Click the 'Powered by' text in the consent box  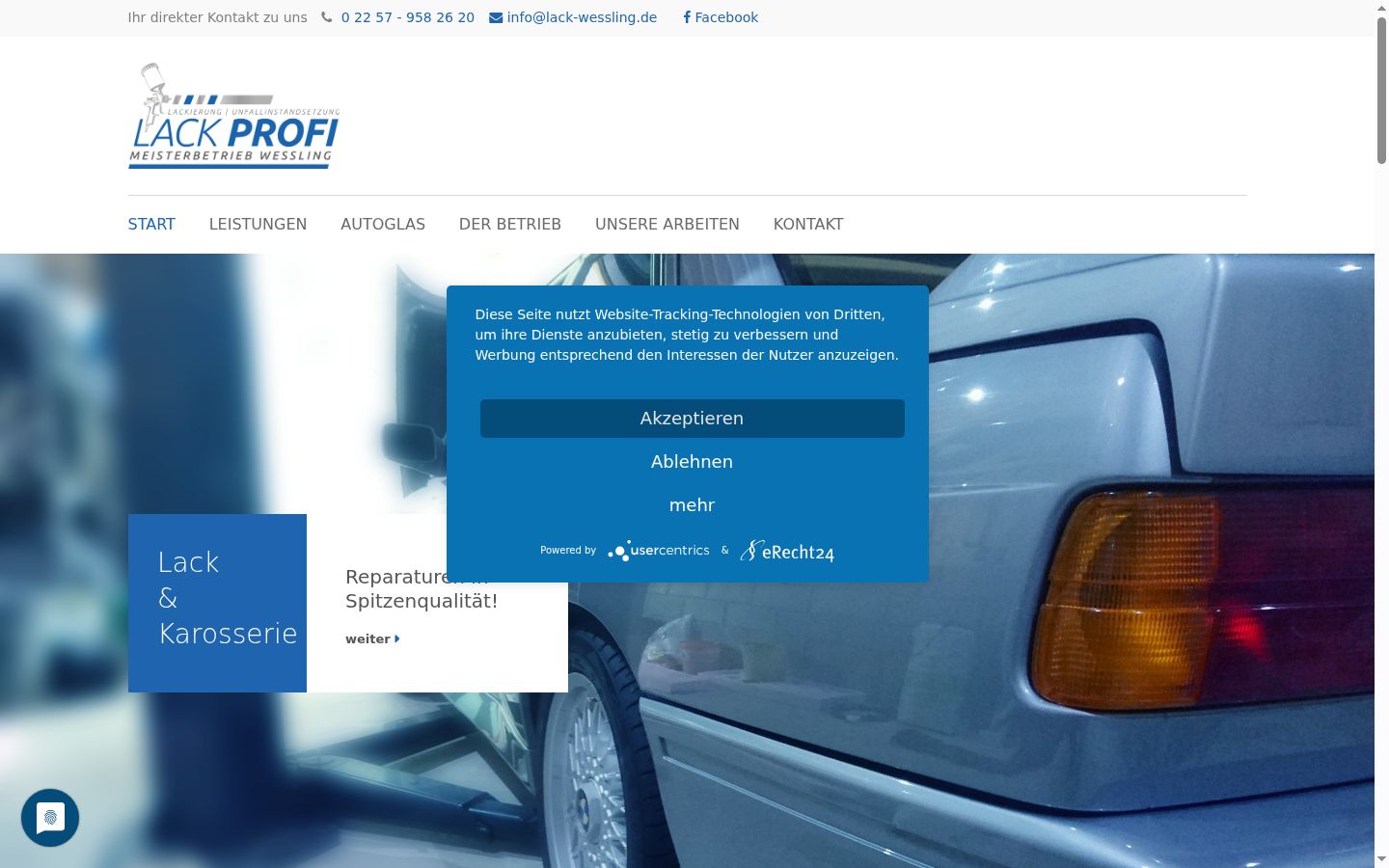tap(568, 550)
